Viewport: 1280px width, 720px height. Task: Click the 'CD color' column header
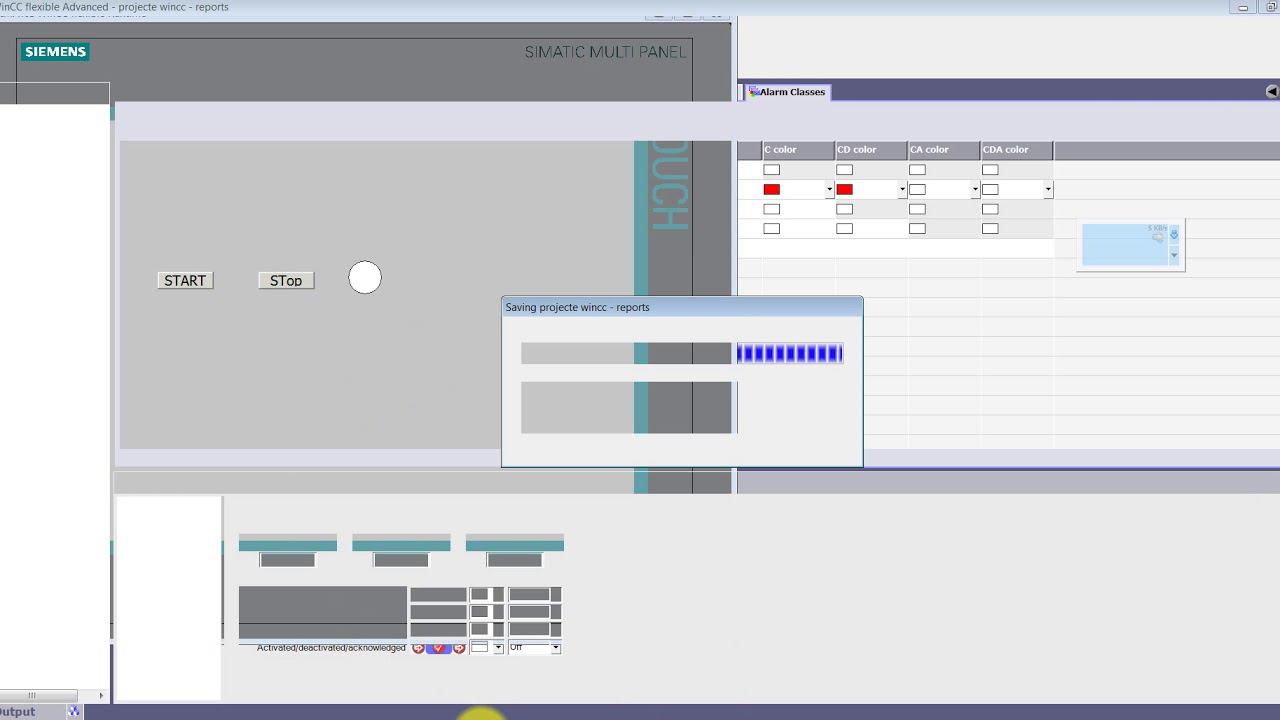point(871,150)
